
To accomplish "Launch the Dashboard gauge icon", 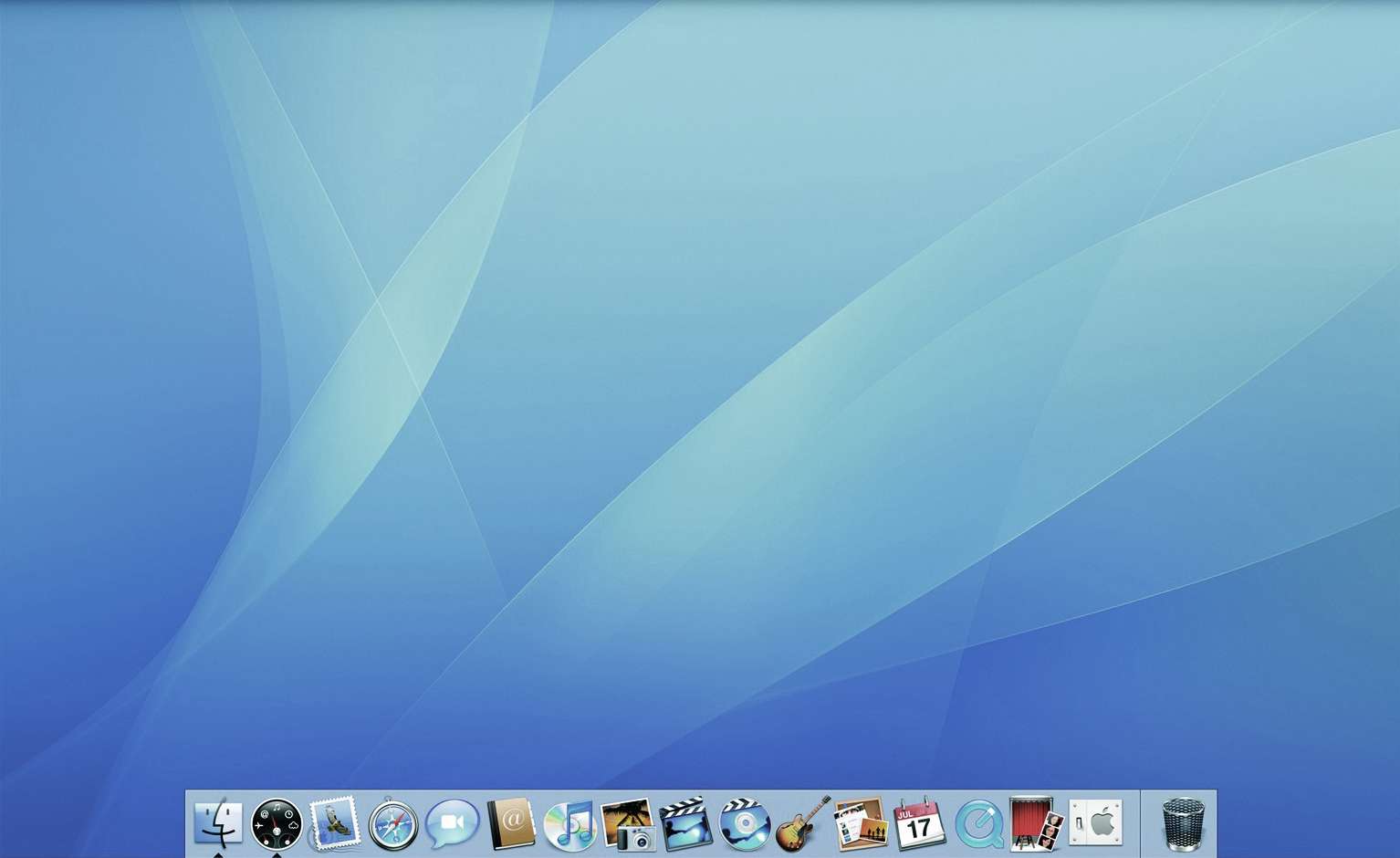I will click(x=277, y=824).
